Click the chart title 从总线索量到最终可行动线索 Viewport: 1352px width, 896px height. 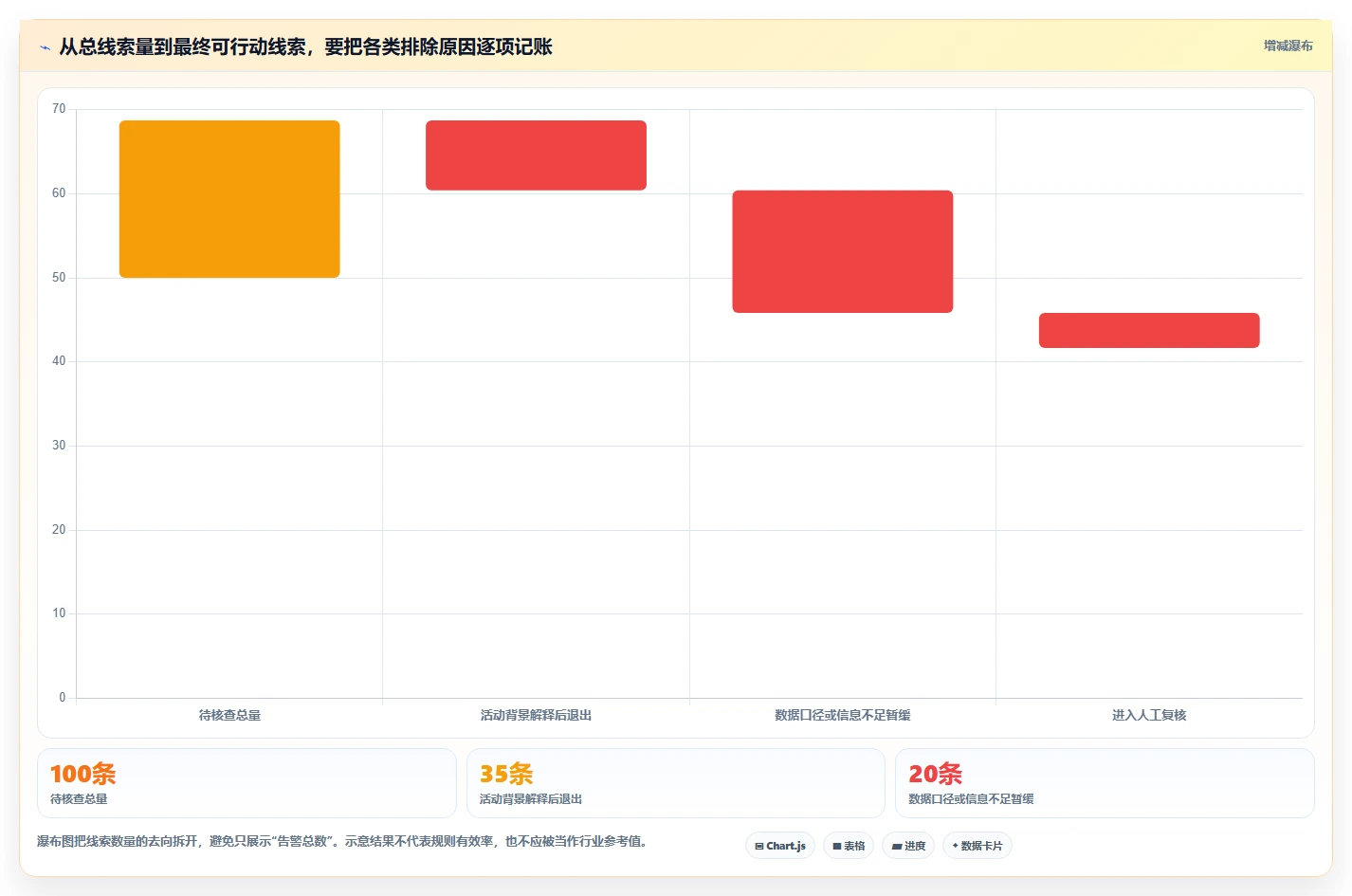pos(305,46)
